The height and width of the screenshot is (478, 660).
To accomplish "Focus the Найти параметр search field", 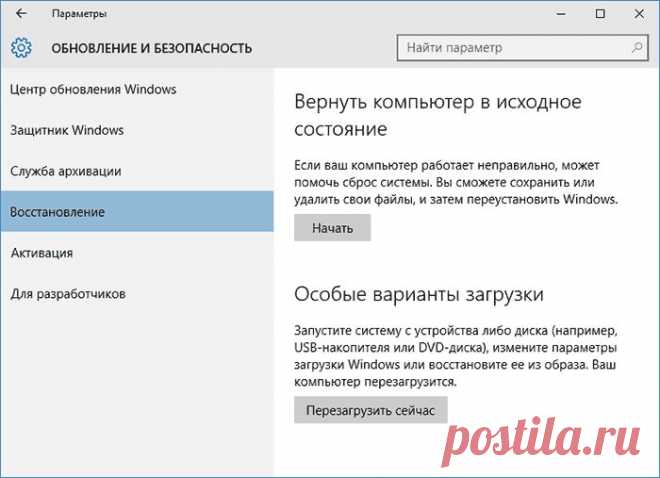I will point(522,48).
